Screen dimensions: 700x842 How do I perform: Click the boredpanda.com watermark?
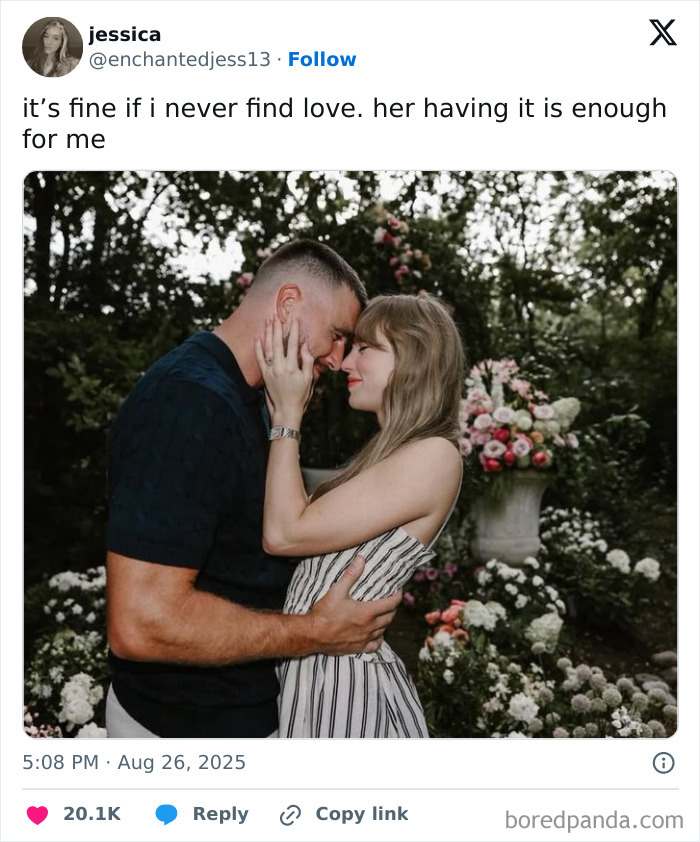point(594,820)
